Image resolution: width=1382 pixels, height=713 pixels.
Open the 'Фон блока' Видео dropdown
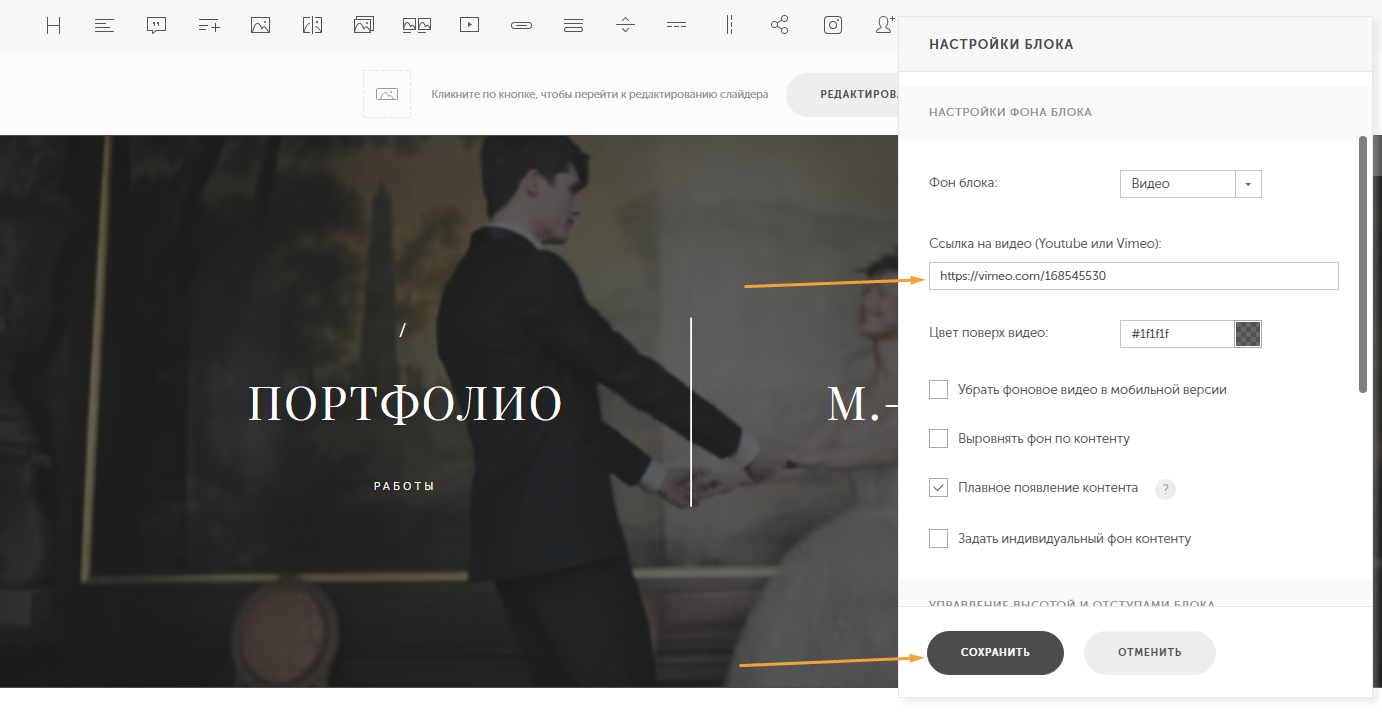click(x=1190, y=184)
